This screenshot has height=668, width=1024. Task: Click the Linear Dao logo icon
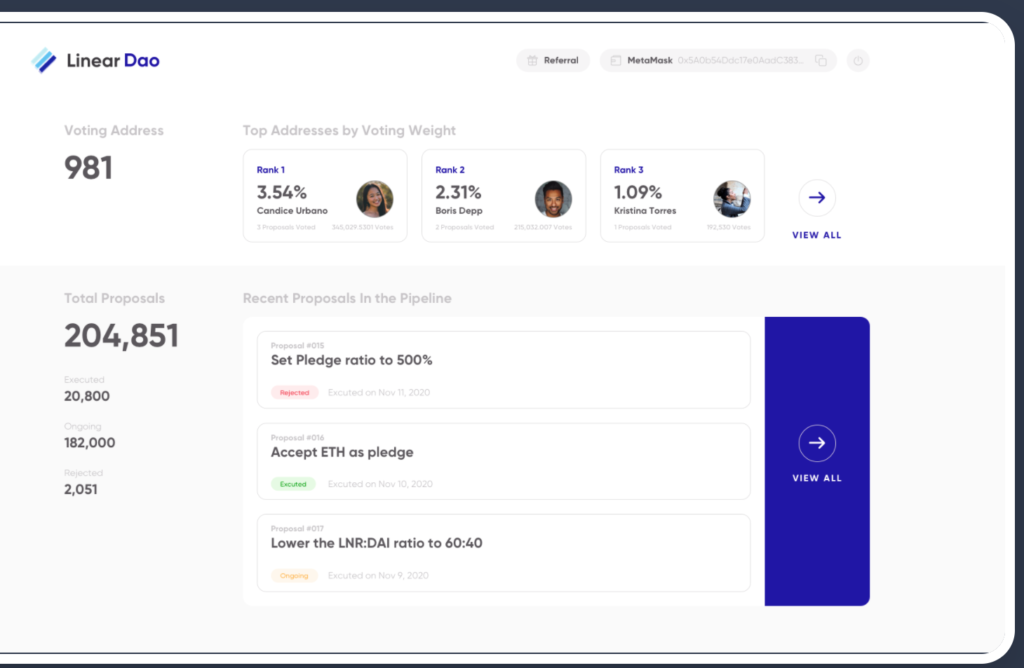44,60
